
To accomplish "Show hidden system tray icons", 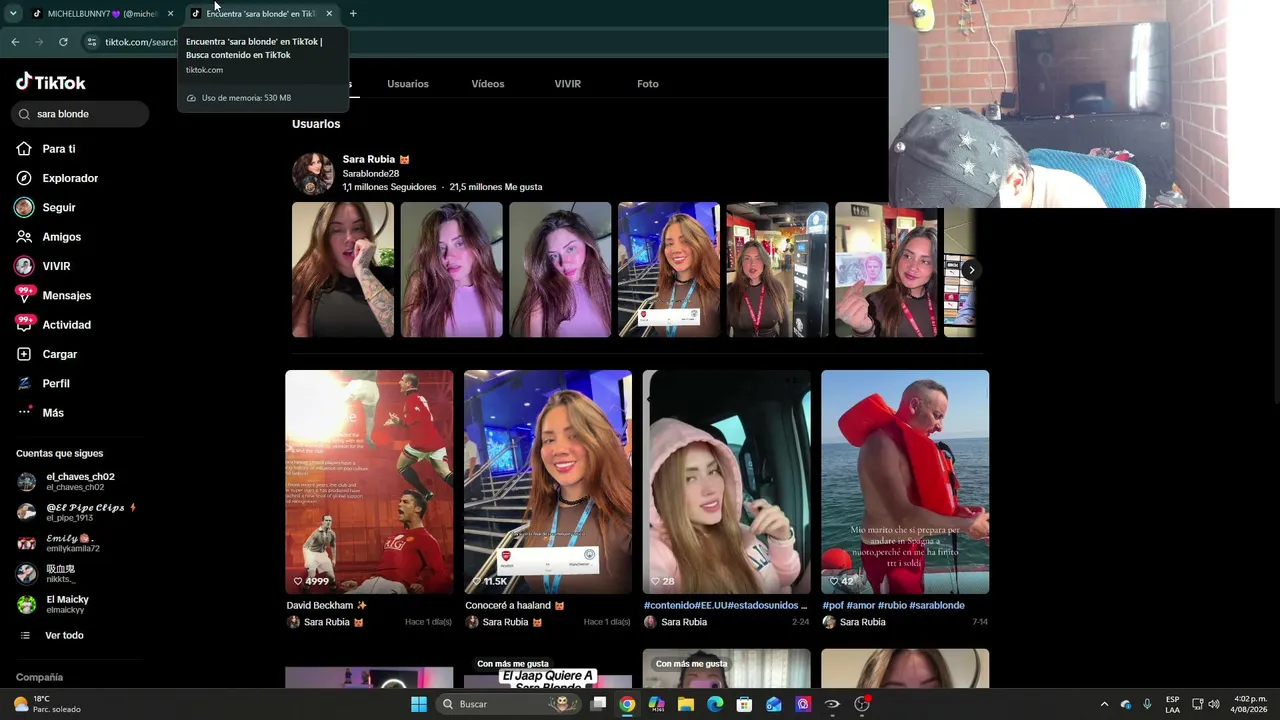I will pos(1104,704).
